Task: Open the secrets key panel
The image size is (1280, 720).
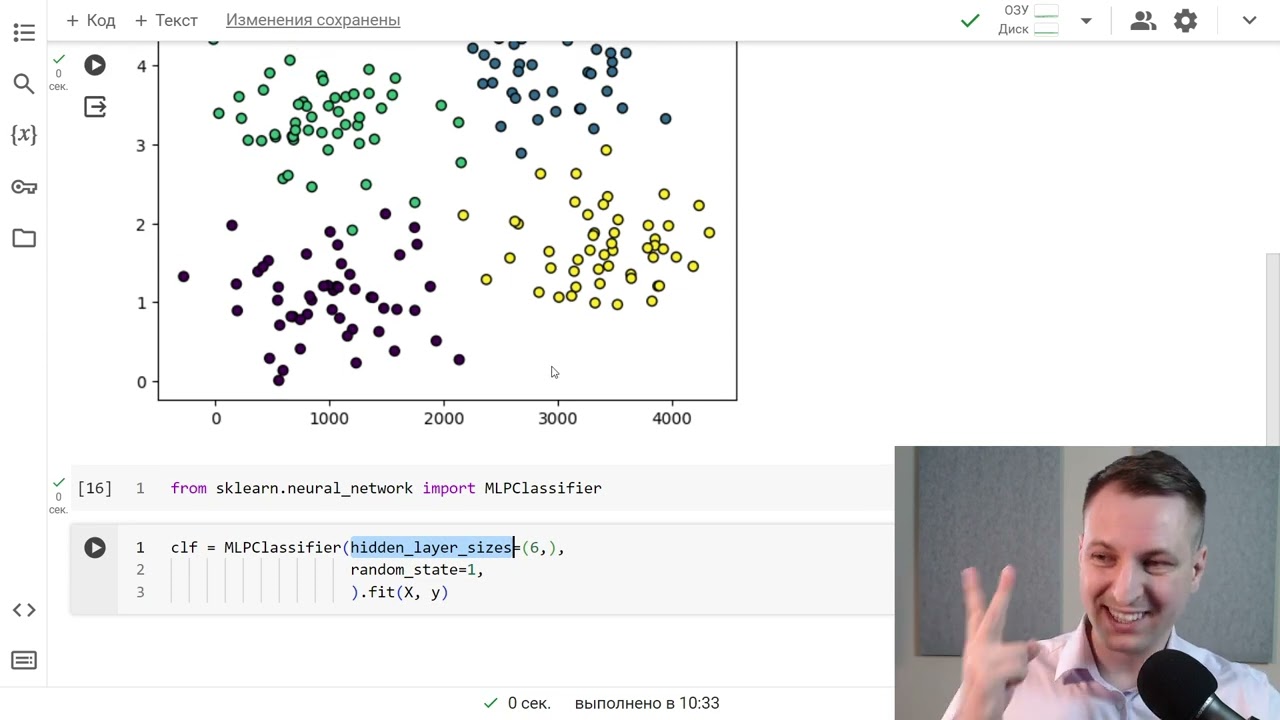Action: click(24, 187)
